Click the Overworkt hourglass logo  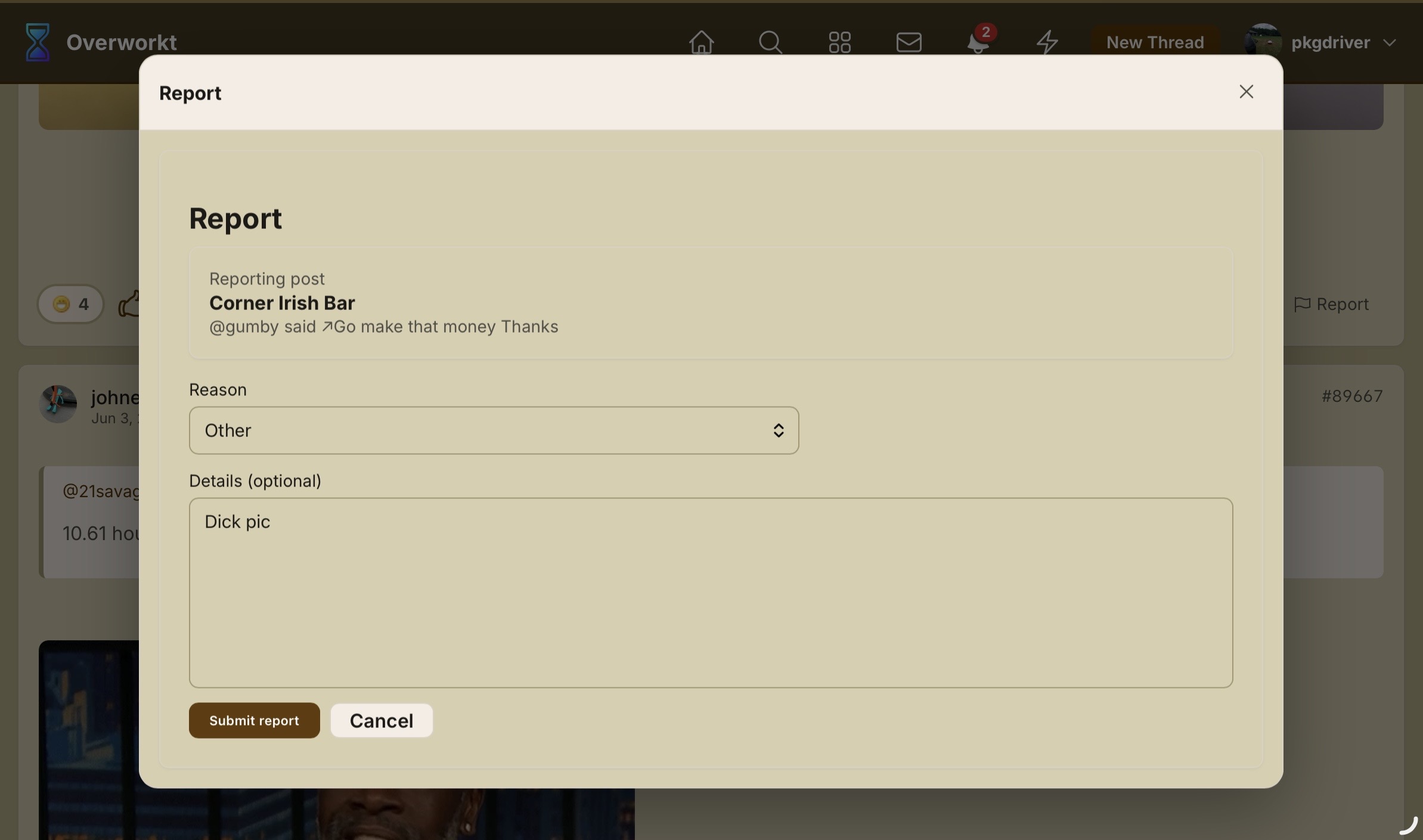pos(38,42)
